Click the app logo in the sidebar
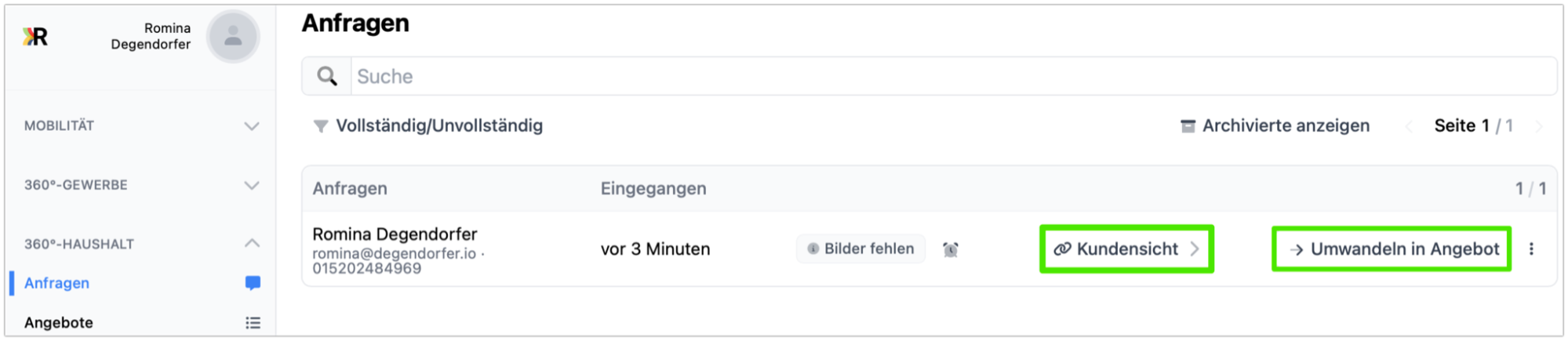The image size is (1568, 341). pos(35,37)
